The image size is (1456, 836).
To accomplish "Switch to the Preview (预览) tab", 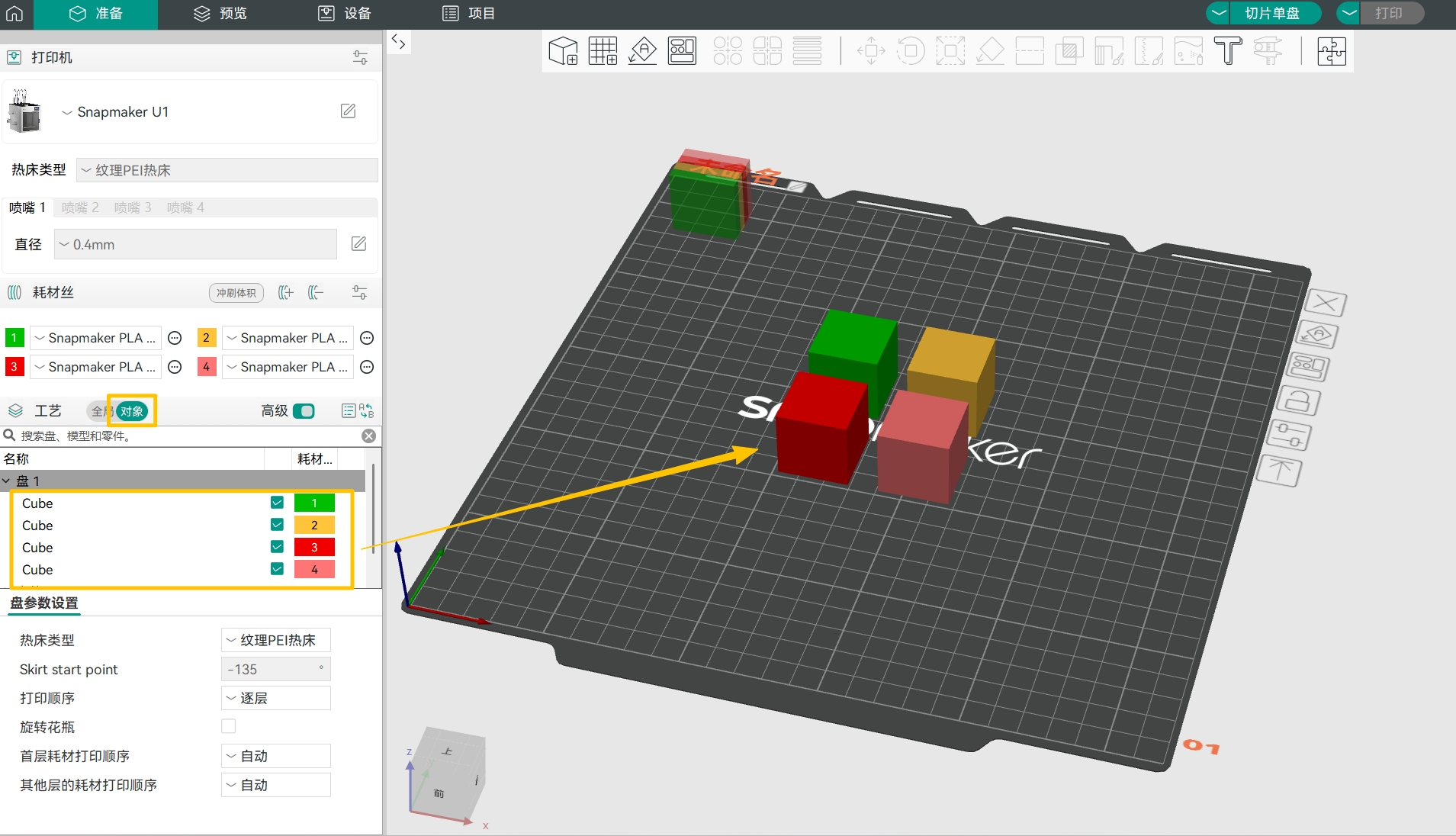I will pyautogui.click(x=220, y=14).
